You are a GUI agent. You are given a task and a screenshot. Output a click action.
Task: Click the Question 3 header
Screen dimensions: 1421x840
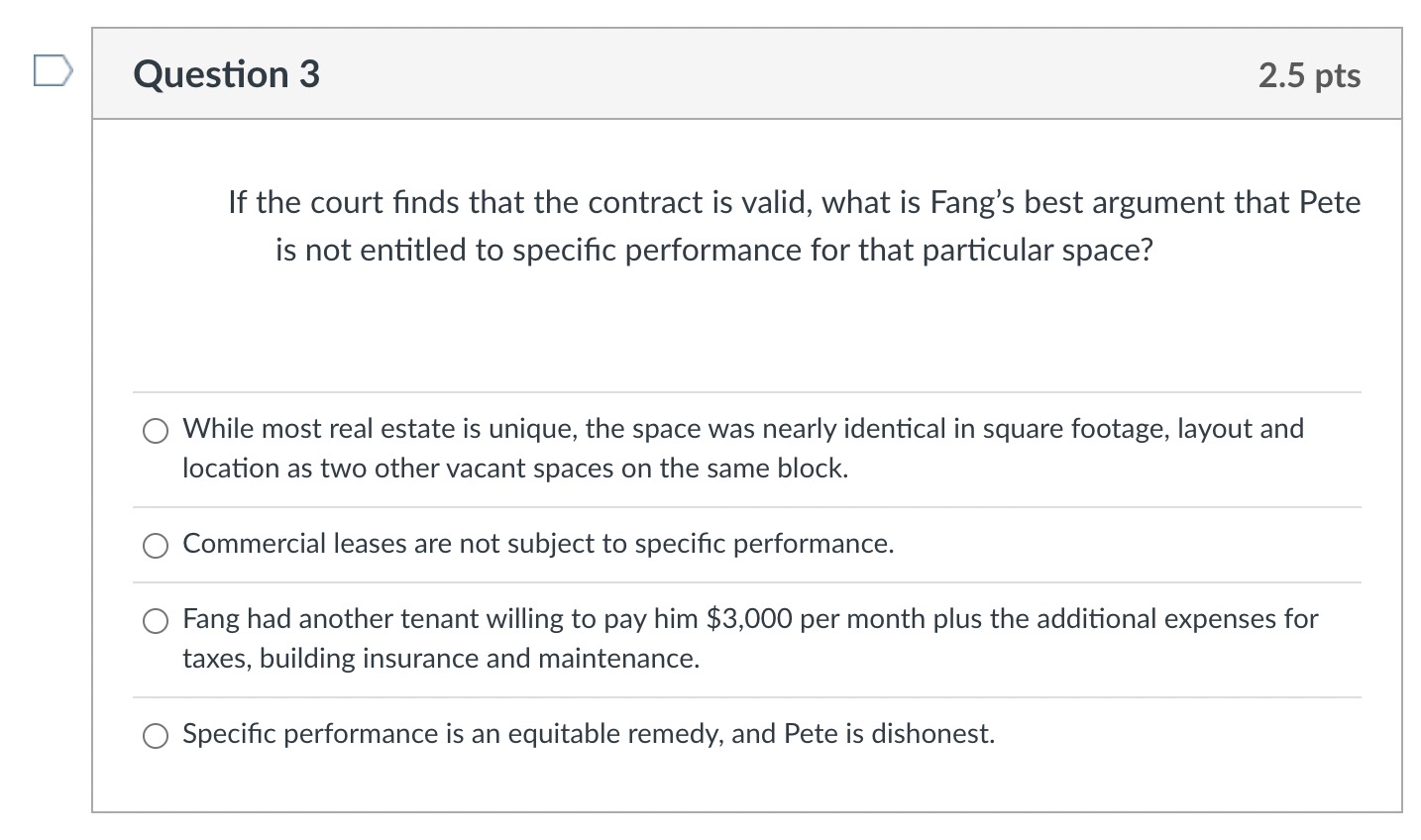(x=225, y=73)
